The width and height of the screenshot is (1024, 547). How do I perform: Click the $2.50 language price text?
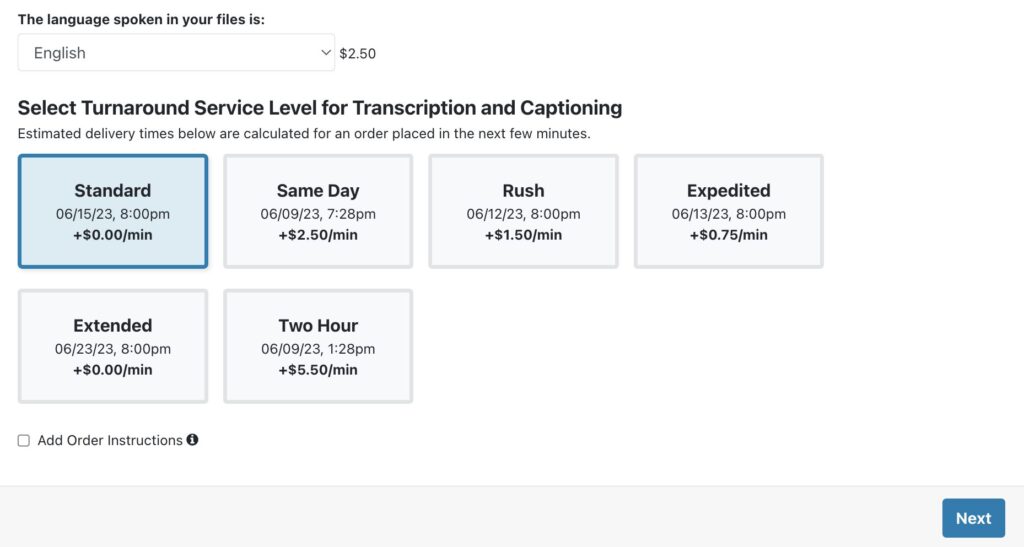point(358,54)
